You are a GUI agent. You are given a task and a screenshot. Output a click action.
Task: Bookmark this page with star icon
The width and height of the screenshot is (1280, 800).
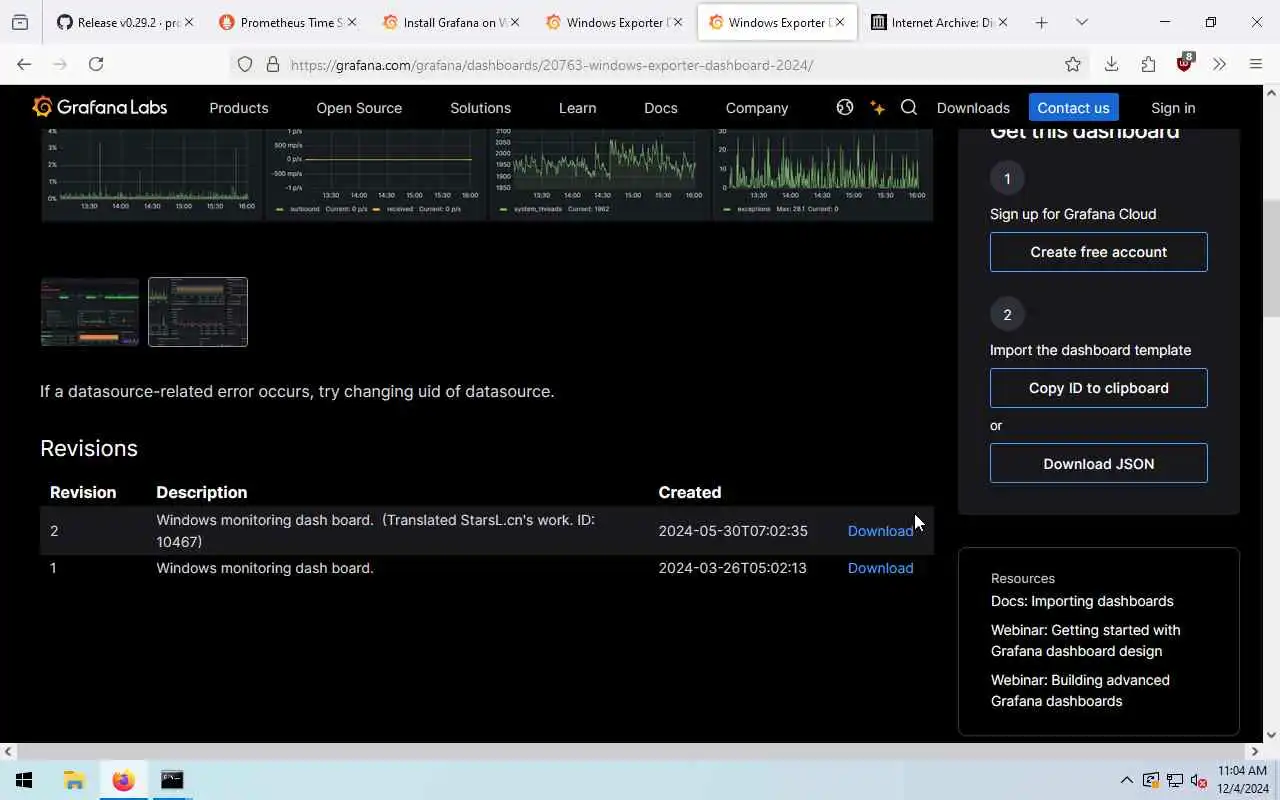tap(1073, 64)
